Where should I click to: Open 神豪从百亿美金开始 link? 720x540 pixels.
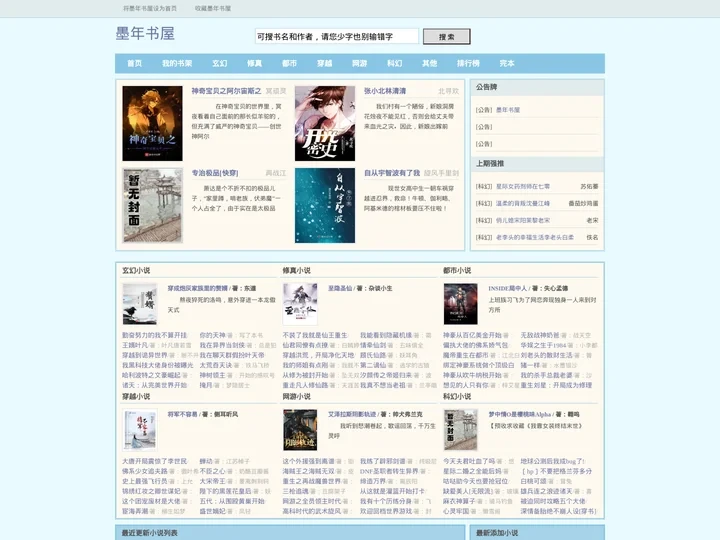pos(472,335)
